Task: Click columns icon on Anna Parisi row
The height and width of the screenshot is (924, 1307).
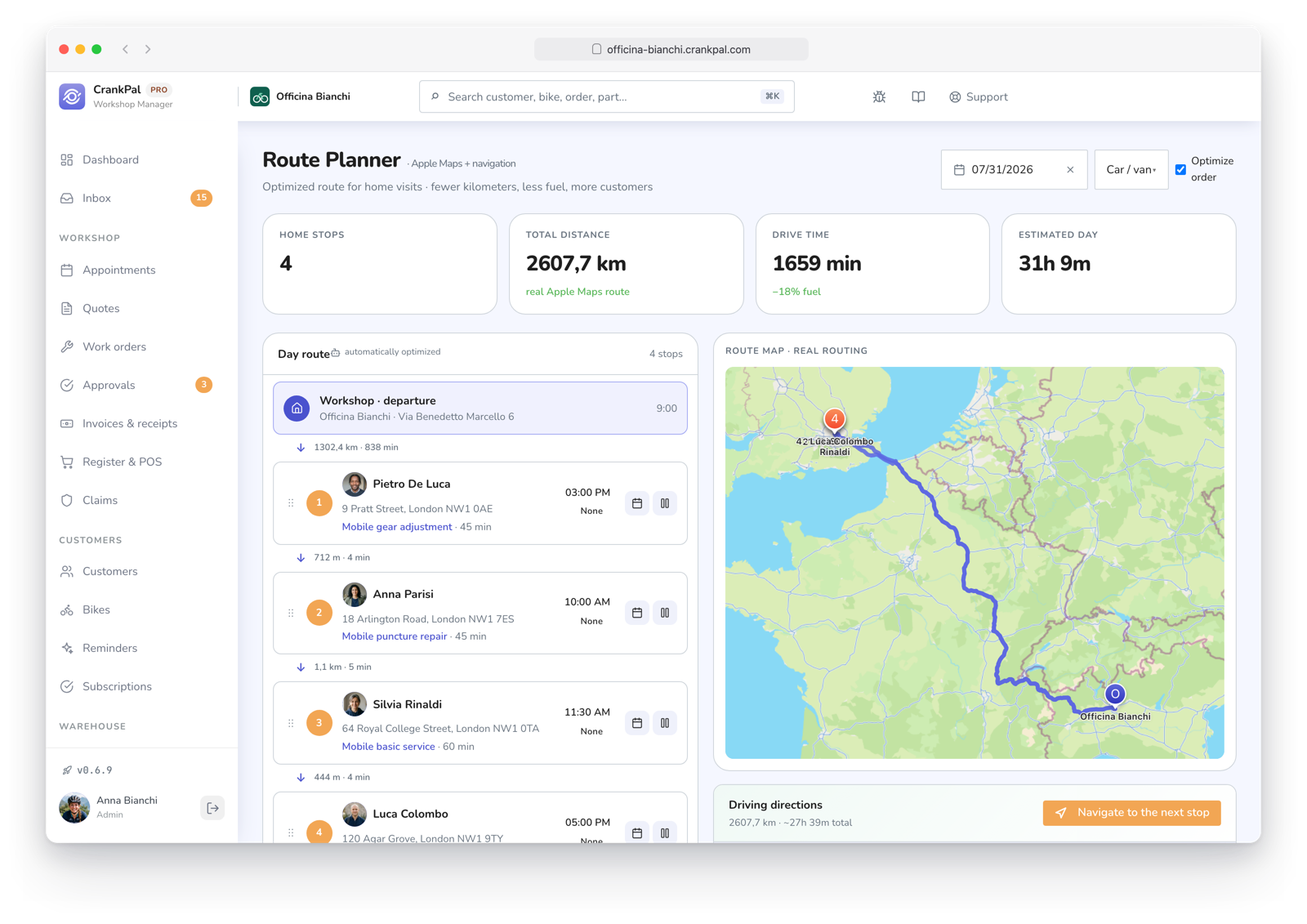Action: coord(665,613)
